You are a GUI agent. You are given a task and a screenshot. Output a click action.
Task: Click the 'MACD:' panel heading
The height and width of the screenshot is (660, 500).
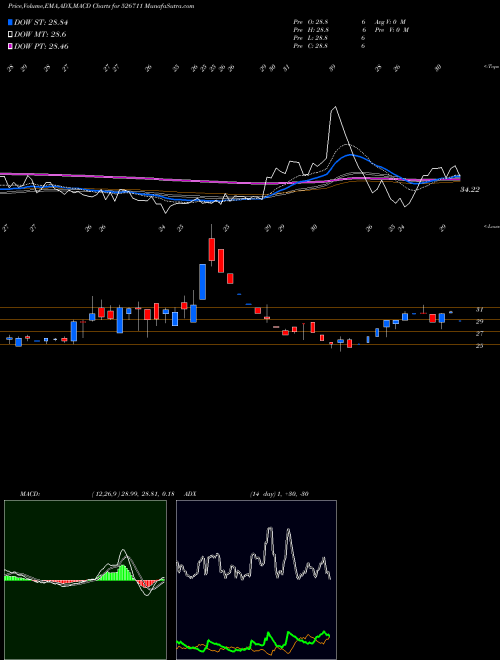pyautogui.click(x=30, y=494)
